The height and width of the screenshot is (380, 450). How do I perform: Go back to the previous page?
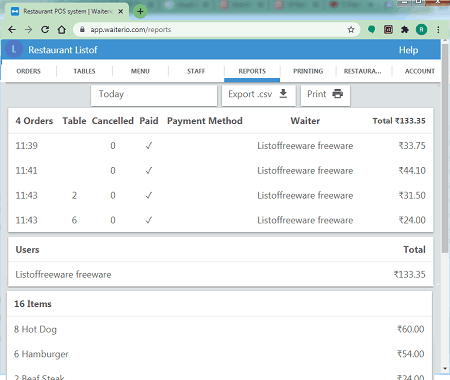pyautogui.click(x=12, y=30)
